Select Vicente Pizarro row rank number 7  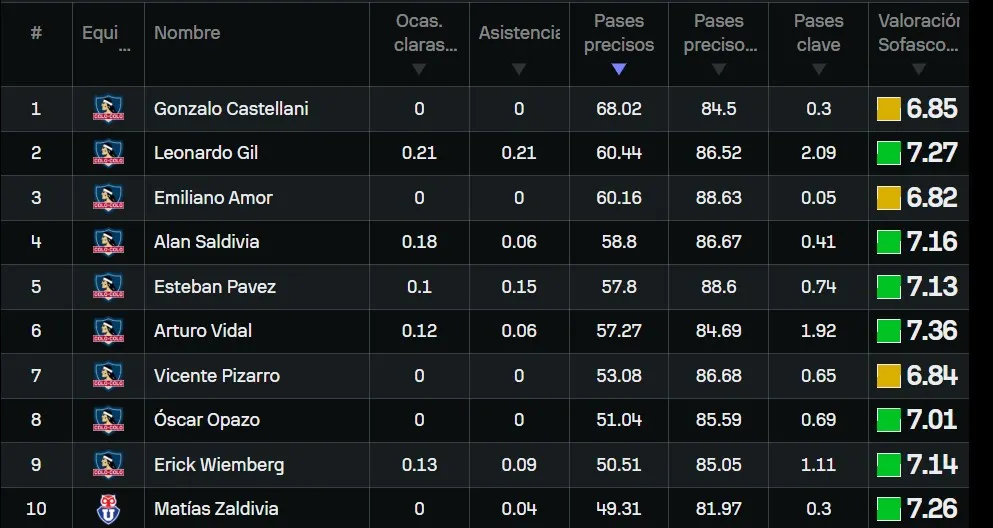(36, 376)
